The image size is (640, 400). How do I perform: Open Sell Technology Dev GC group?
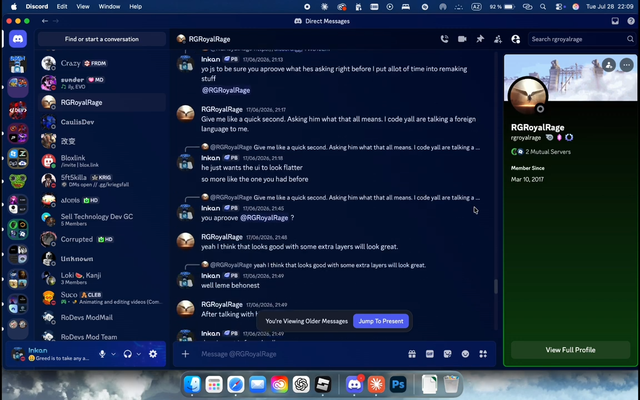pos(102,220)
